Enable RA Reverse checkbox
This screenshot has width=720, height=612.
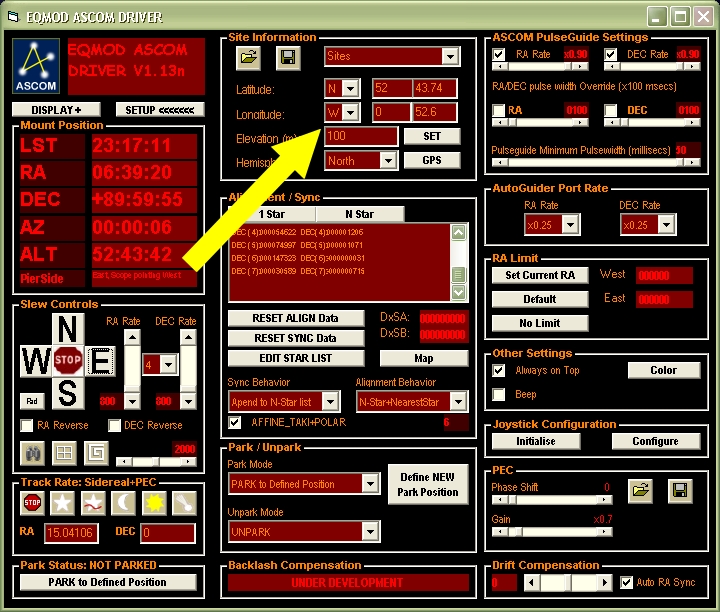27,426
